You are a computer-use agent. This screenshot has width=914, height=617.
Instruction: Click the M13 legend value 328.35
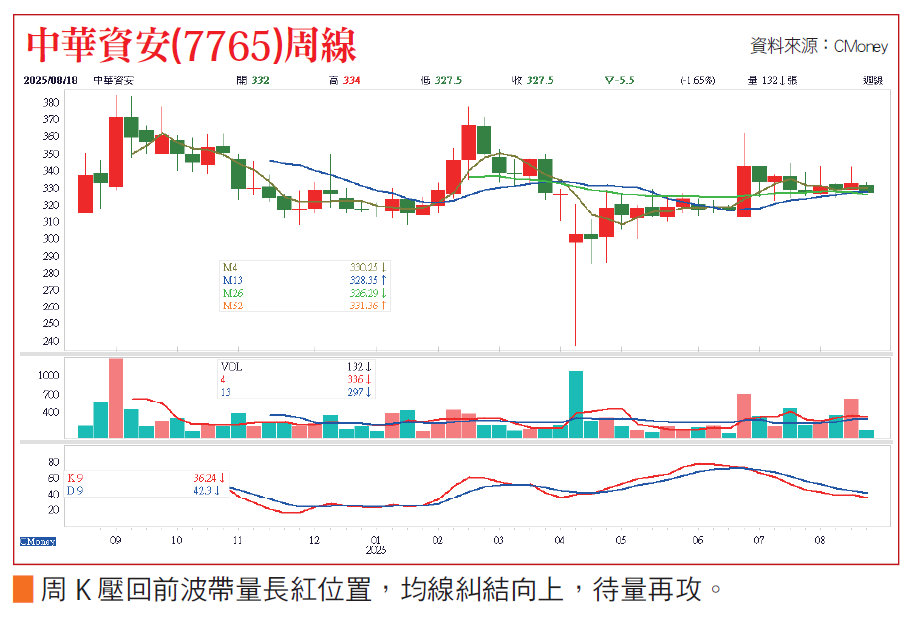pyautogui.click(x=364, y=280)
